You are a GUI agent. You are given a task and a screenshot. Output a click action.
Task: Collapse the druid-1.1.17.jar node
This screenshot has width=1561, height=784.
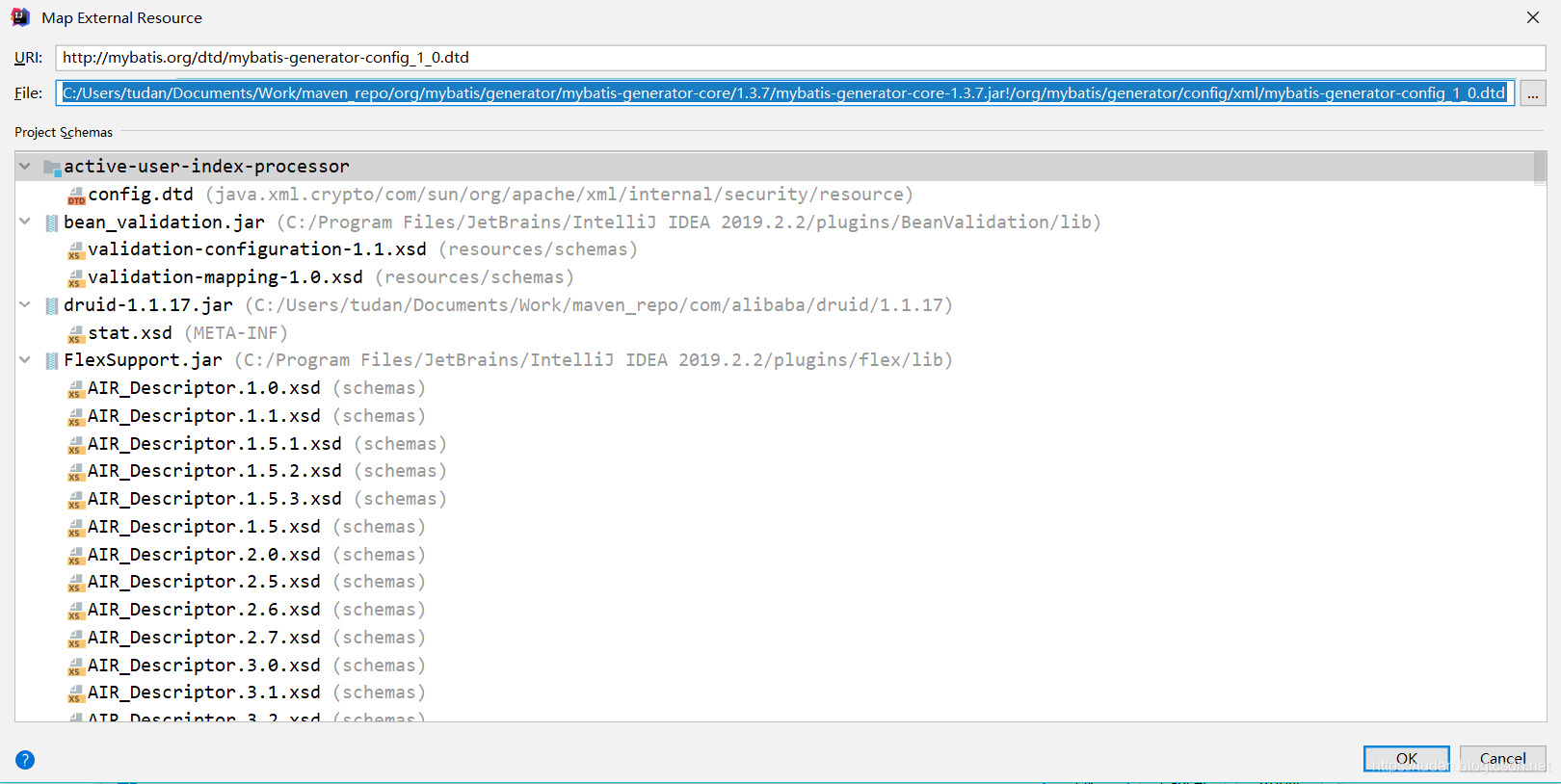click(x=25, y=304)
